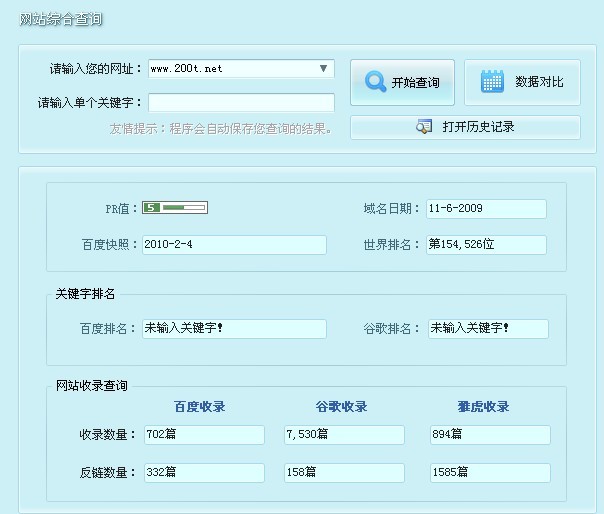
Task: Click the Baidu indexed count 702篇
Action: pyautogui.click(x=204, y=435)
